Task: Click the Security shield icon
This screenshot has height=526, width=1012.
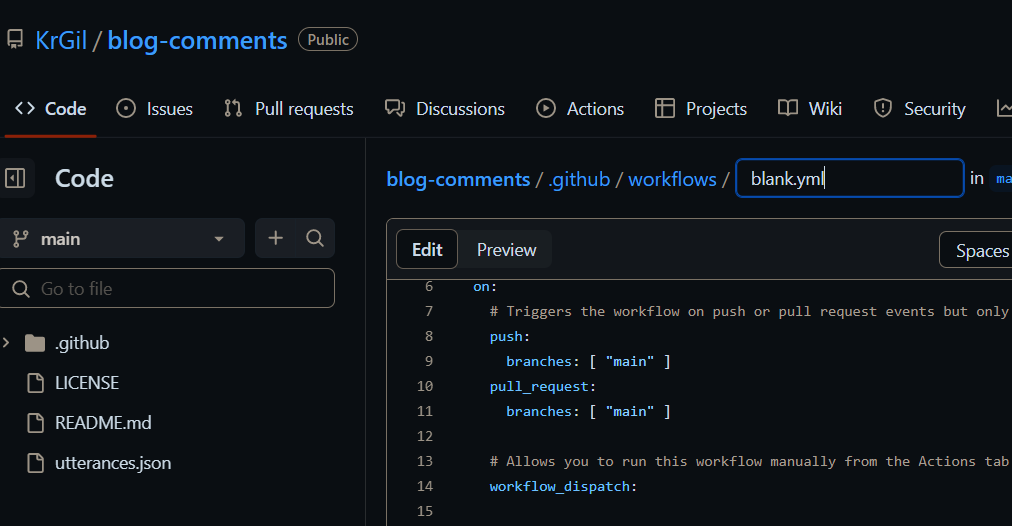Action: (x=883, y=108)
